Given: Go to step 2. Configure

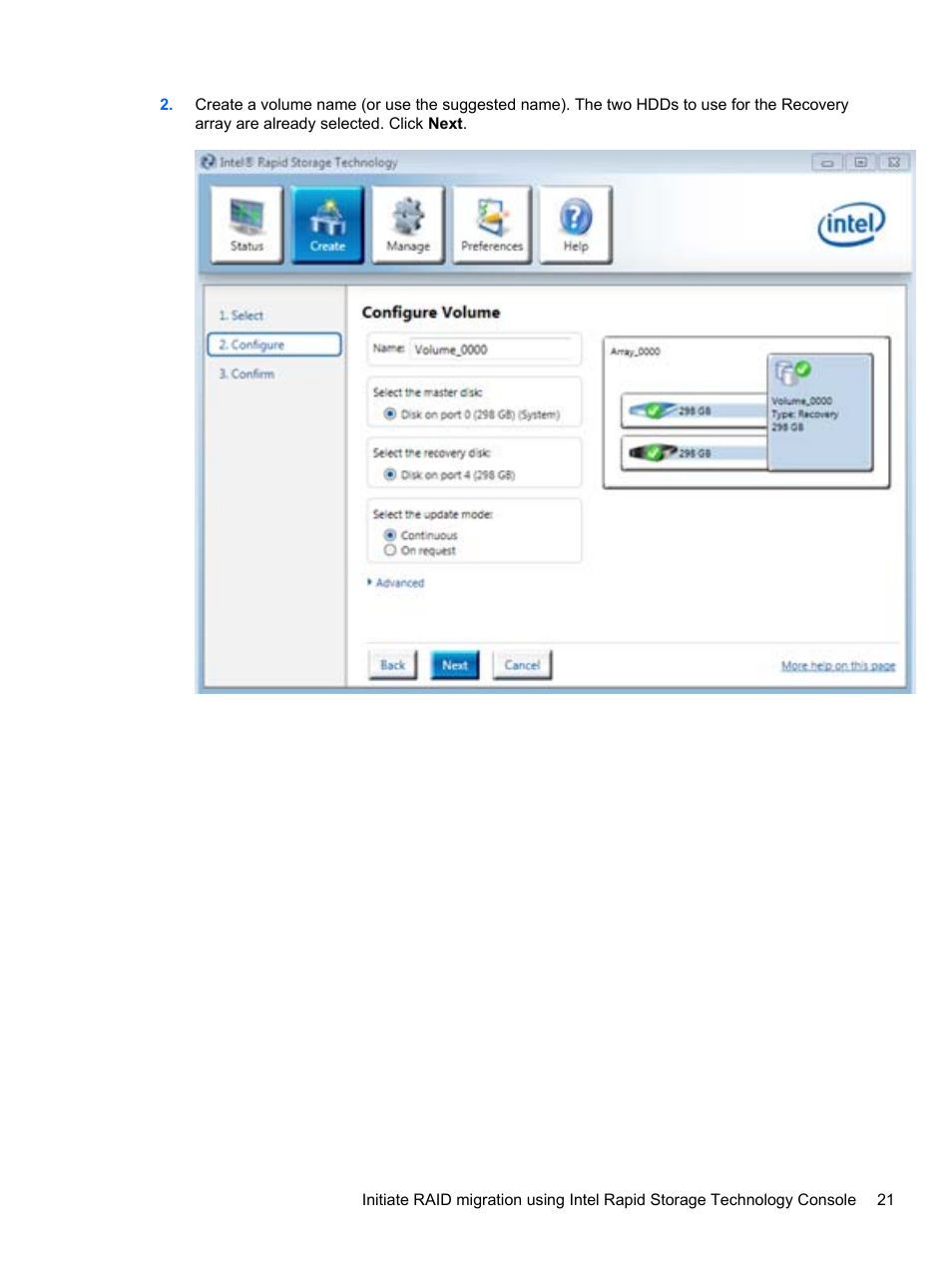Looking at the screenshot, I should (274, 344).
